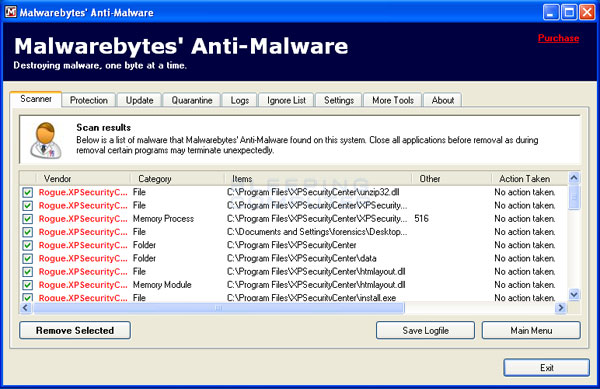The width and height of the screenshot is (600, 389).
Task: Click the '516' value in Other column
Action: [421, 219]
